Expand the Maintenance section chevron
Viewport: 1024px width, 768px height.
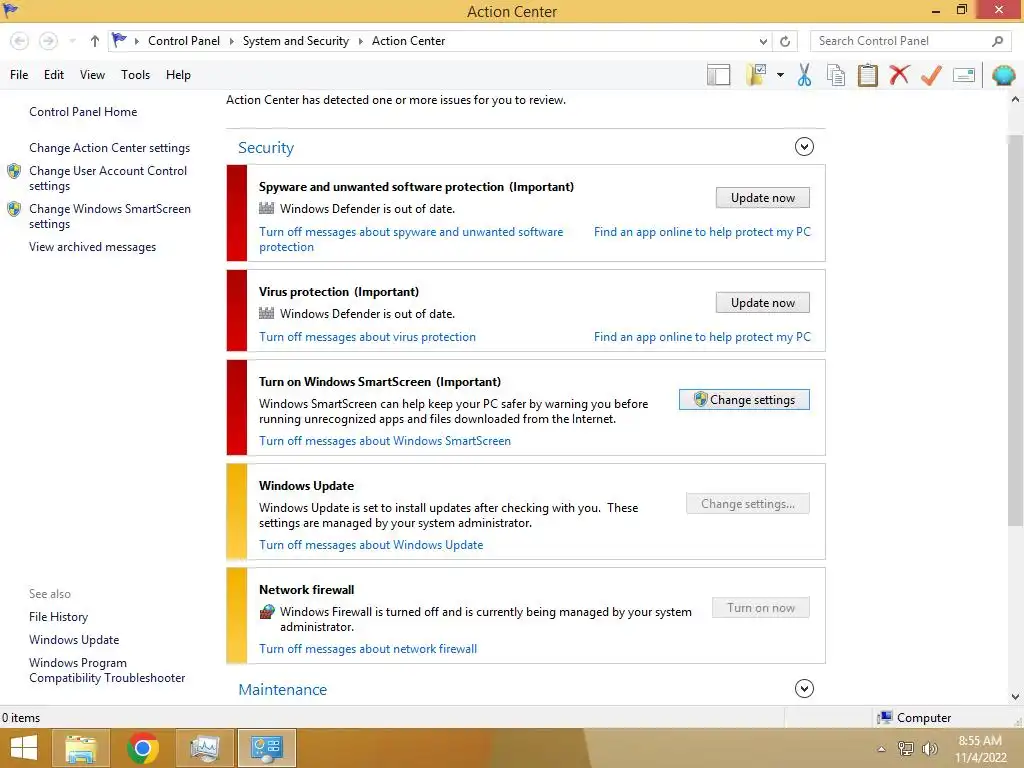click(x=804, y=689)
